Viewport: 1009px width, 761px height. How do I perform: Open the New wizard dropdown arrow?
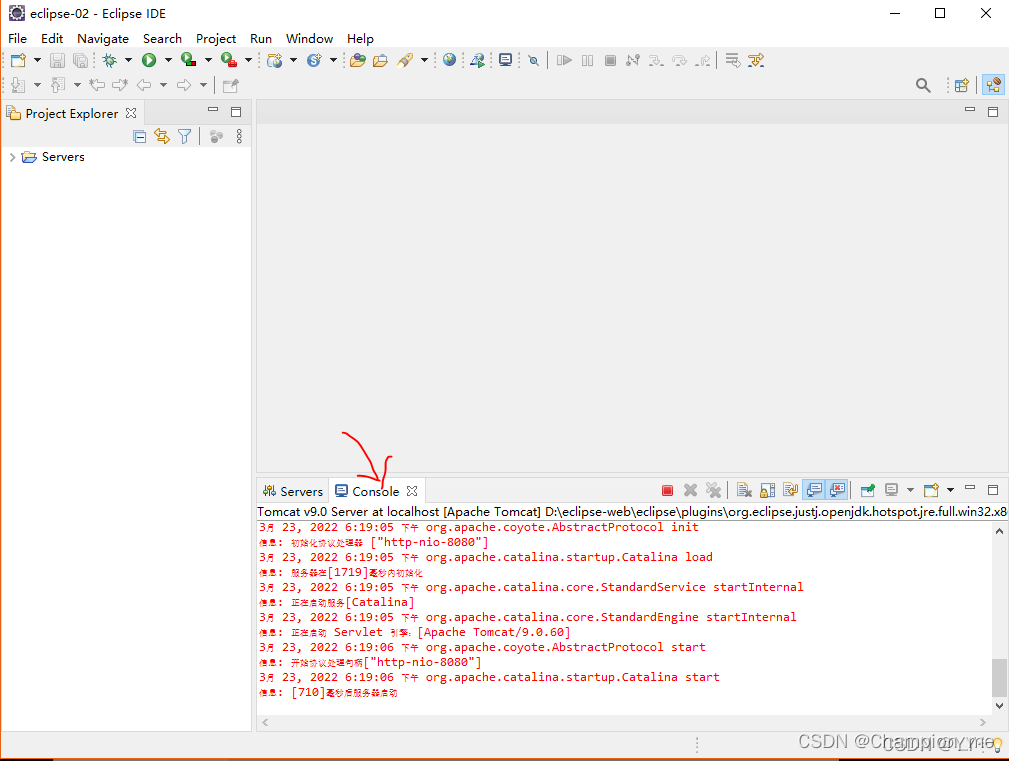coord(37,60)
